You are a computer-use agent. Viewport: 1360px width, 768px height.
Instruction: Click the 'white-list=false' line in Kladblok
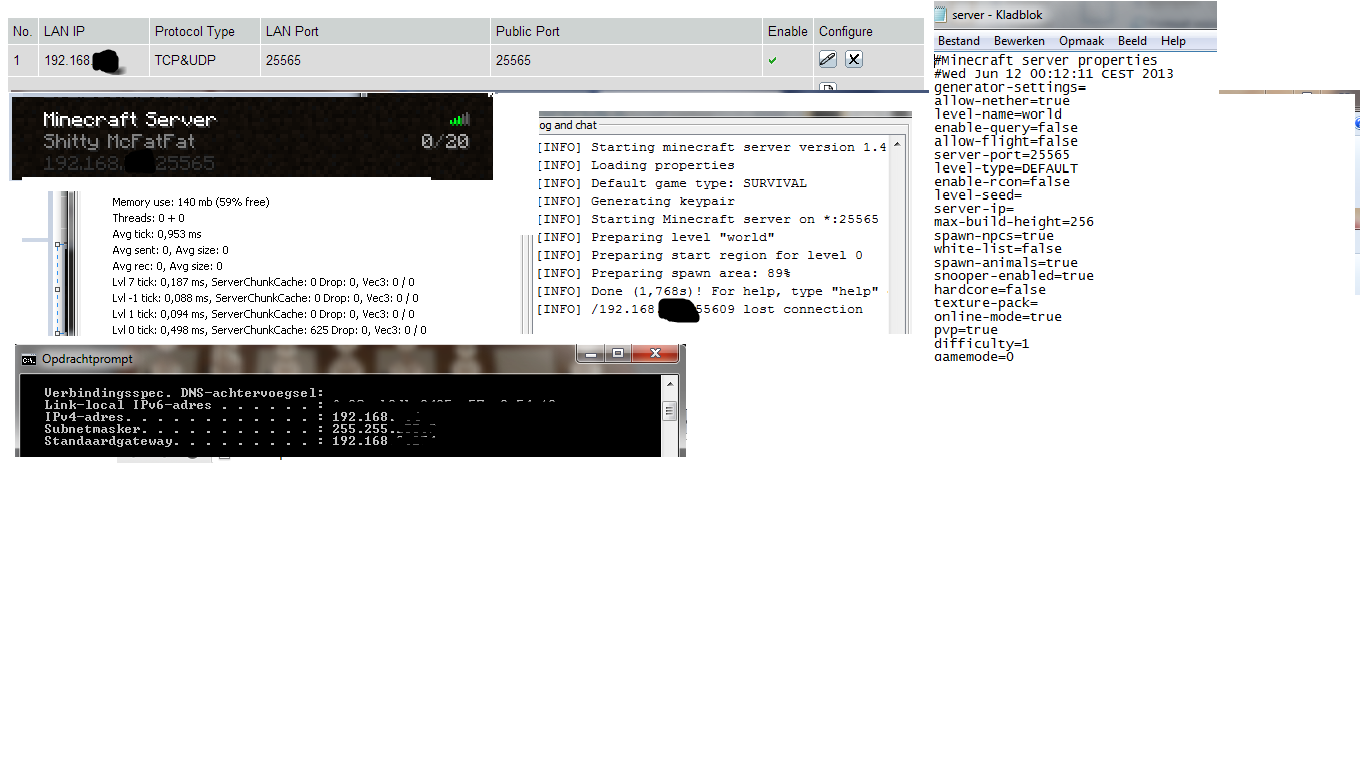(x=998, y=249)
